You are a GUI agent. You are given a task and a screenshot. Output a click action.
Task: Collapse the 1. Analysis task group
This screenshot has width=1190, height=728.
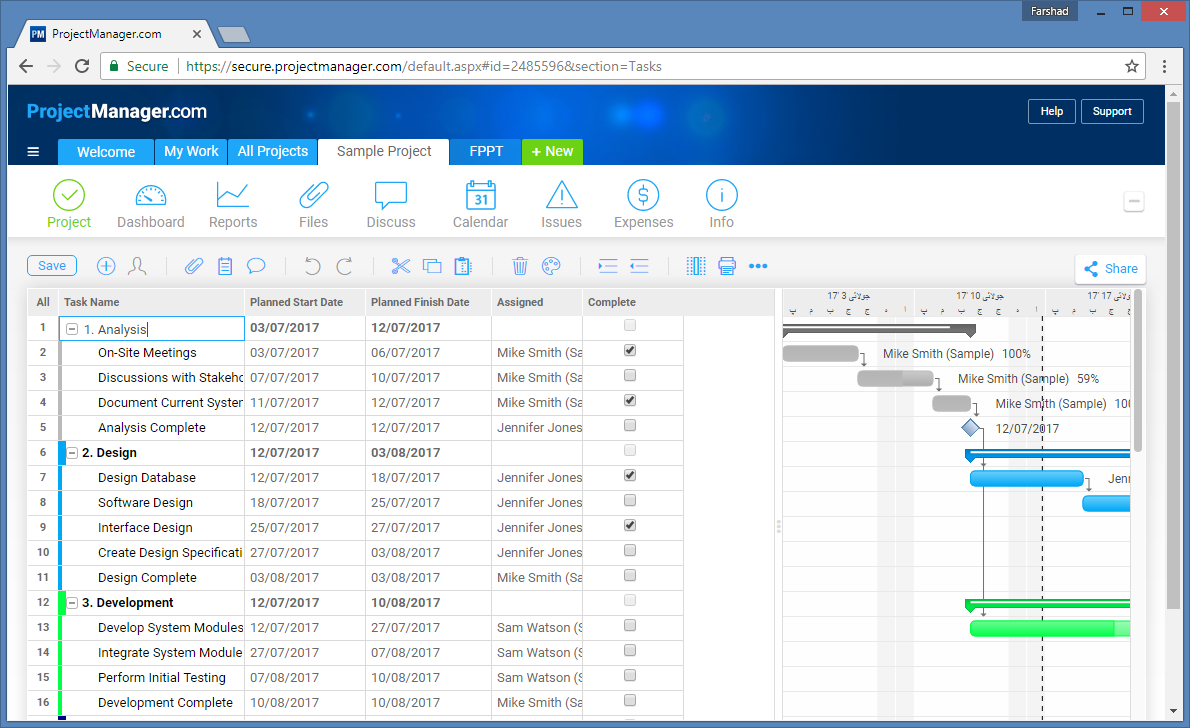coord(72,329)
